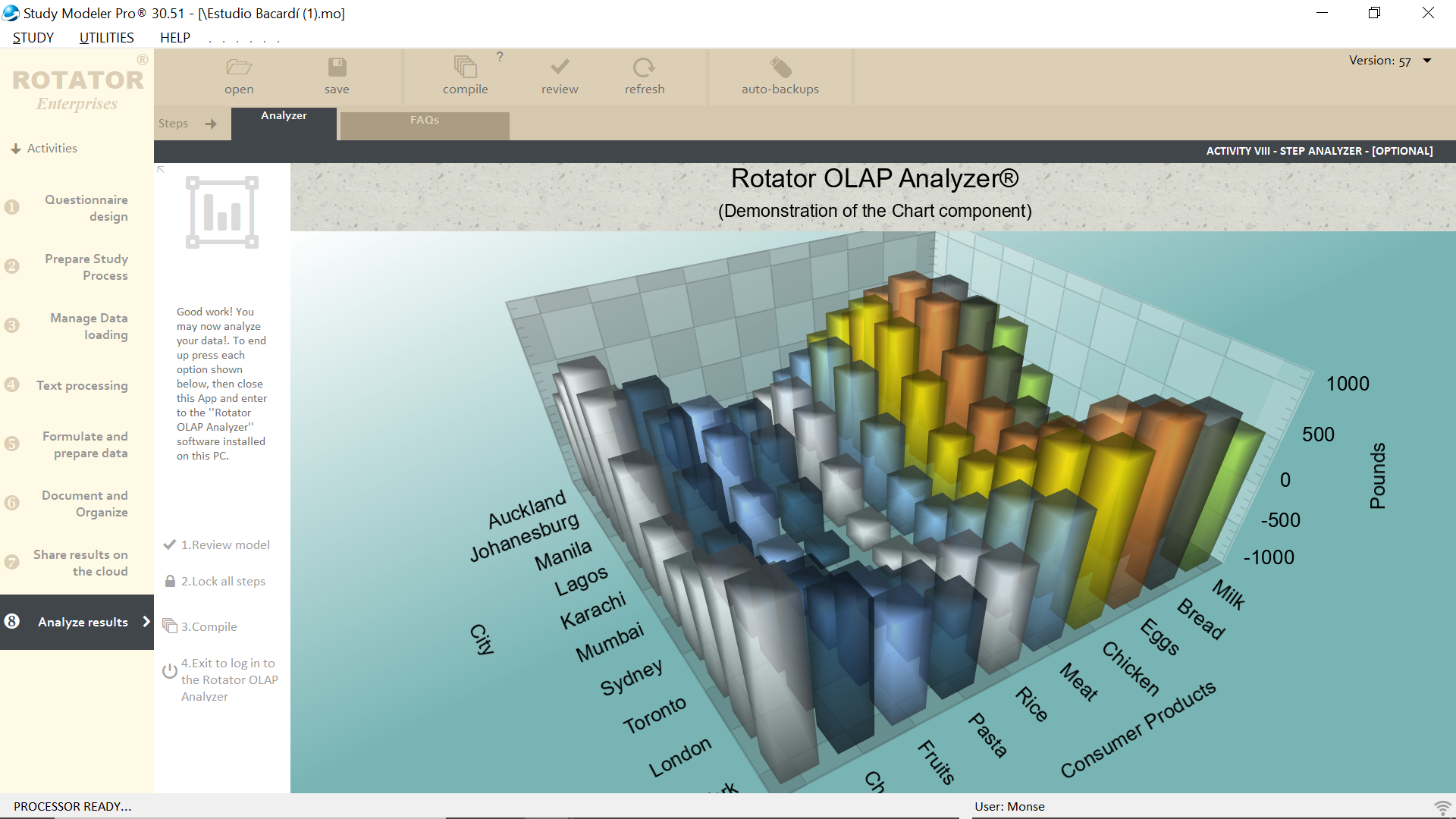
Task: Toggle the Review model step checkmark
Action: click(x=169, y=544)
